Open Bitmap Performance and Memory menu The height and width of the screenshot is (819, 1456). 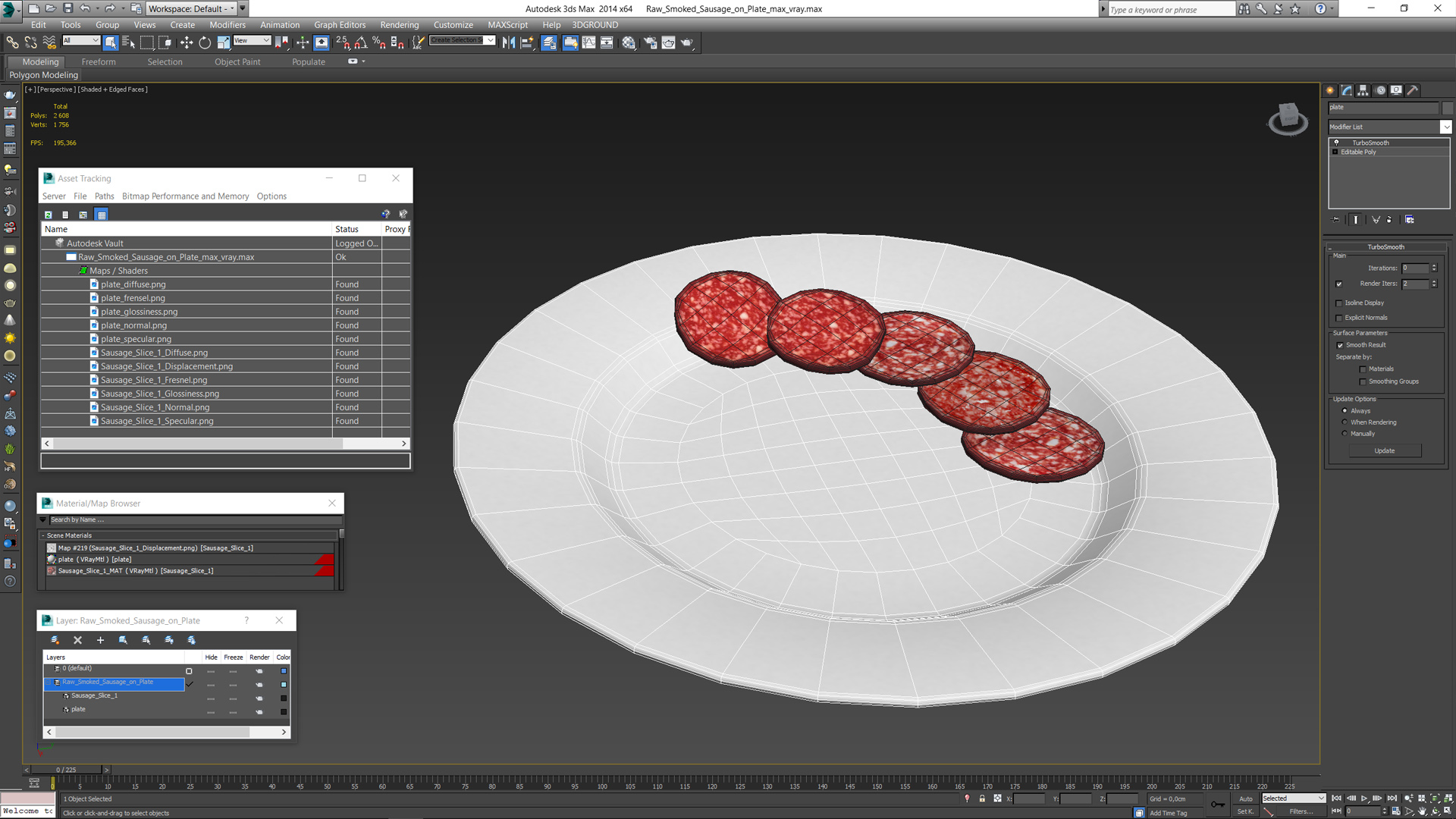pos(185,196)
